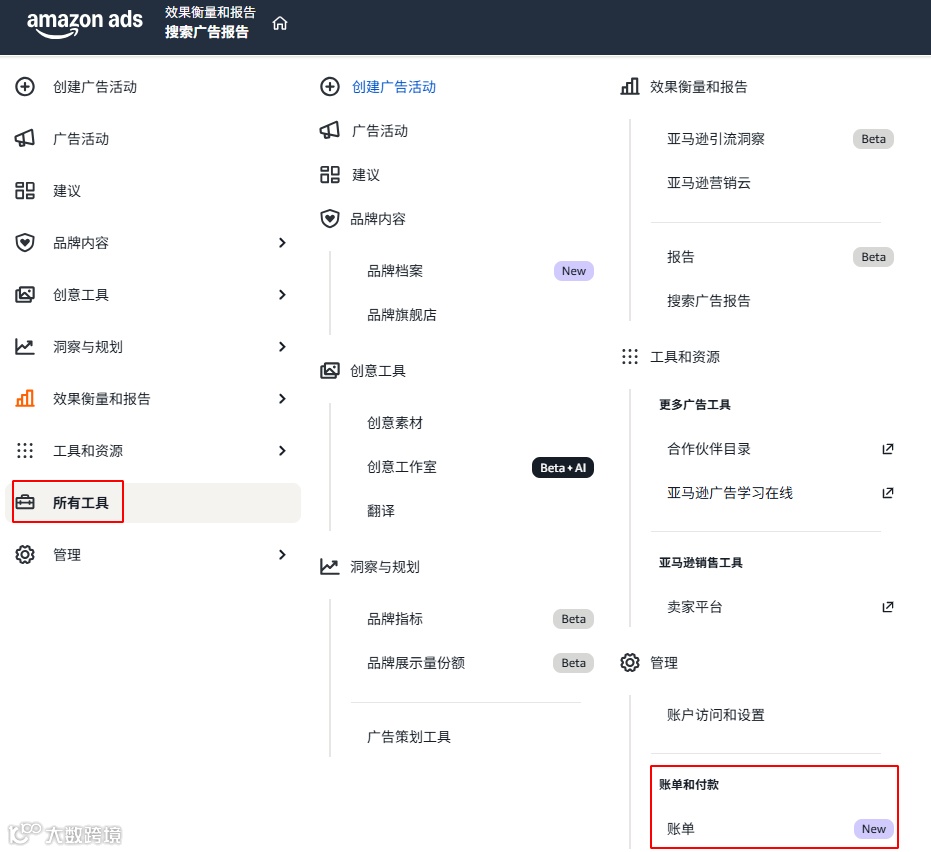The width and height of the screenshot is (931, 852).
Task: Click toolbox icon beside 所有工具
Action: tap(25, 502)
